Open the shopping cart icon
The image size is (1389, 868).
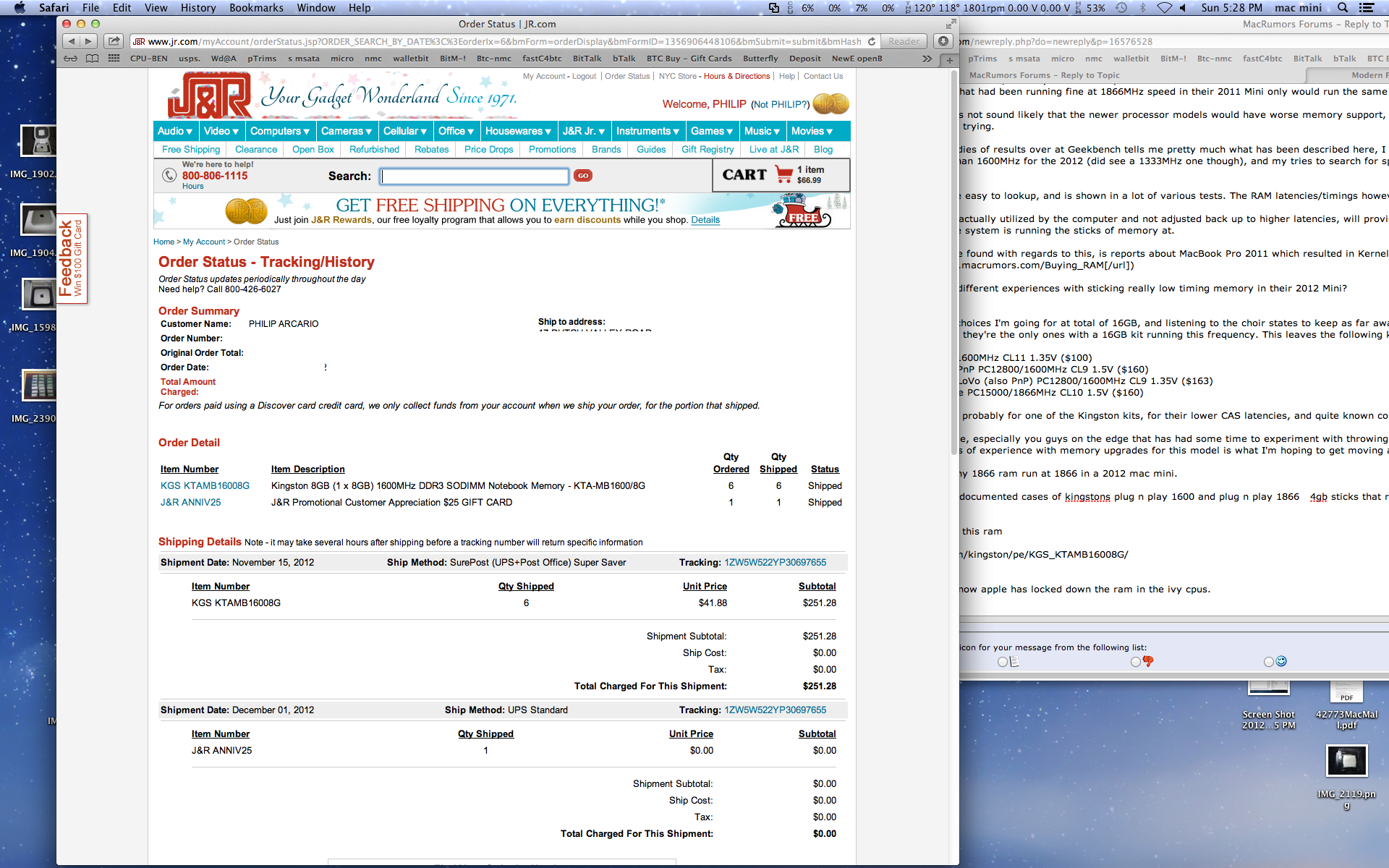[x=783, y=174]
